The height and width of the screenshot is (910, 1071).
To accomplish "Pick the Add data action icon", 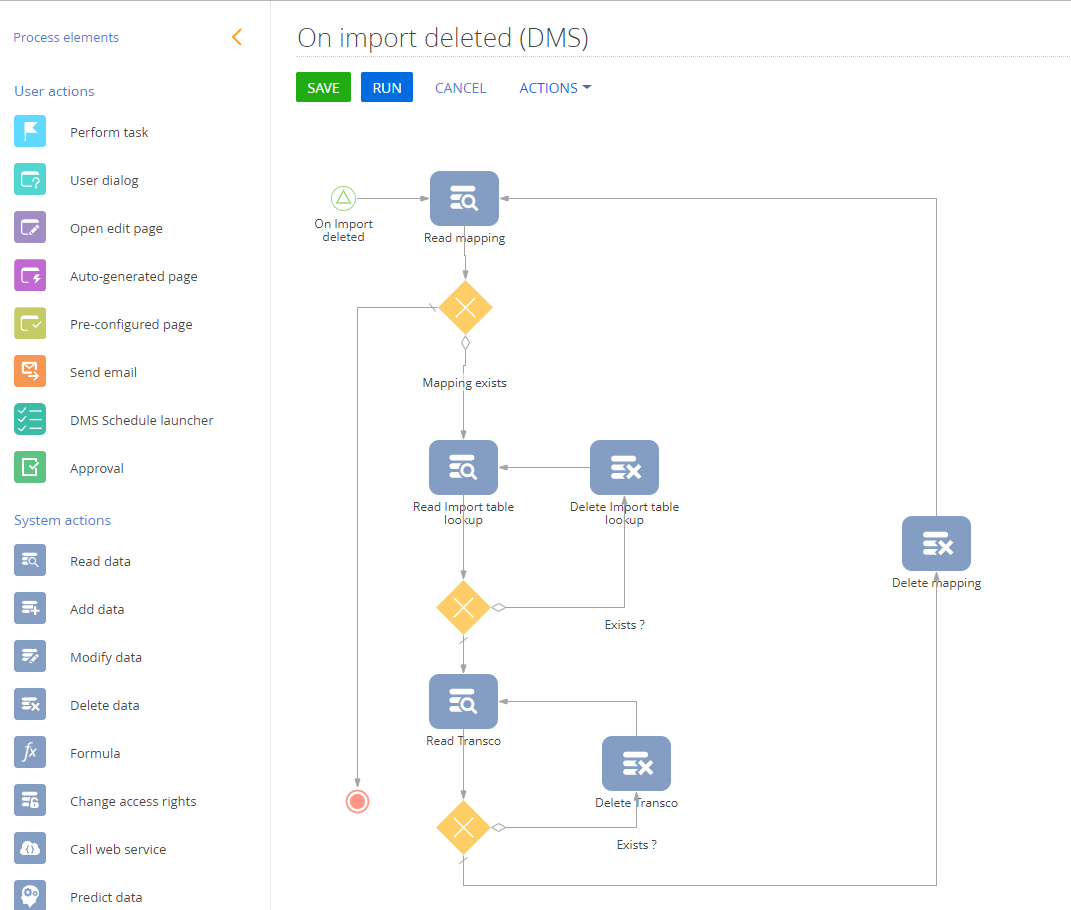I will tap(29, 608).
